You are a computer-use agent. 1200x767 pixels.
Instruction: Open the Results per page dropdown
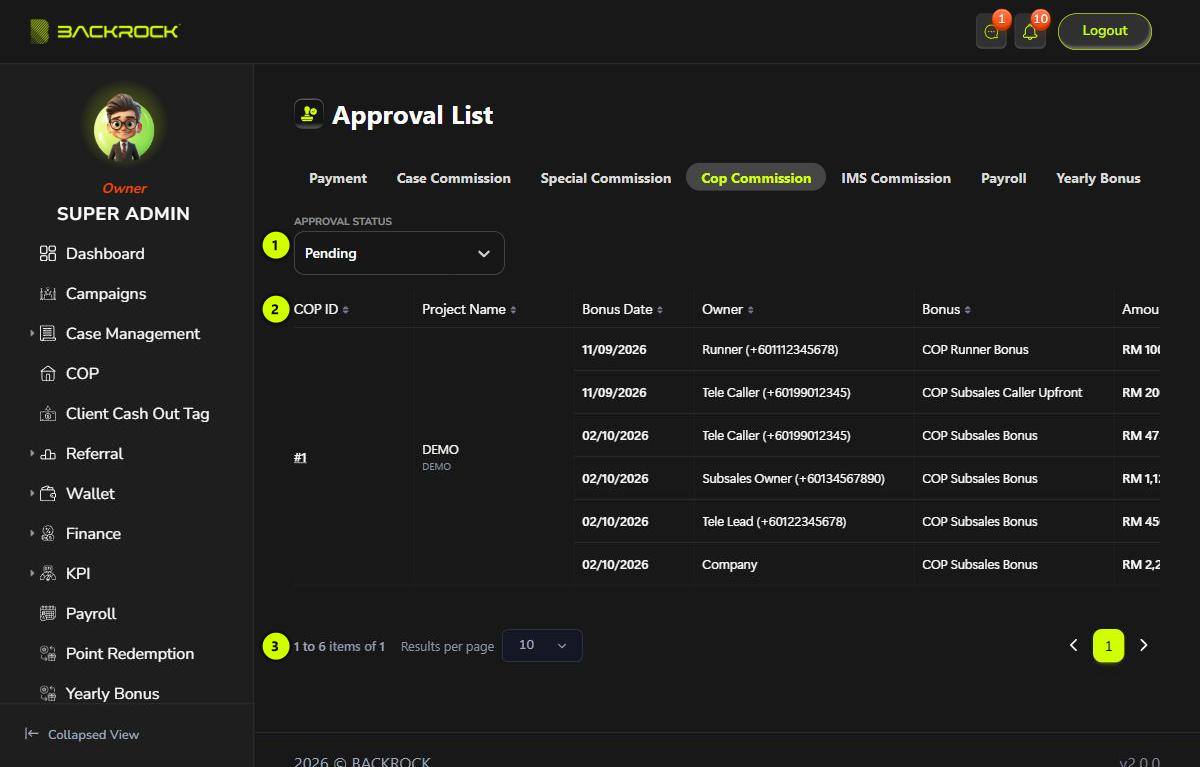coord(542,645)
